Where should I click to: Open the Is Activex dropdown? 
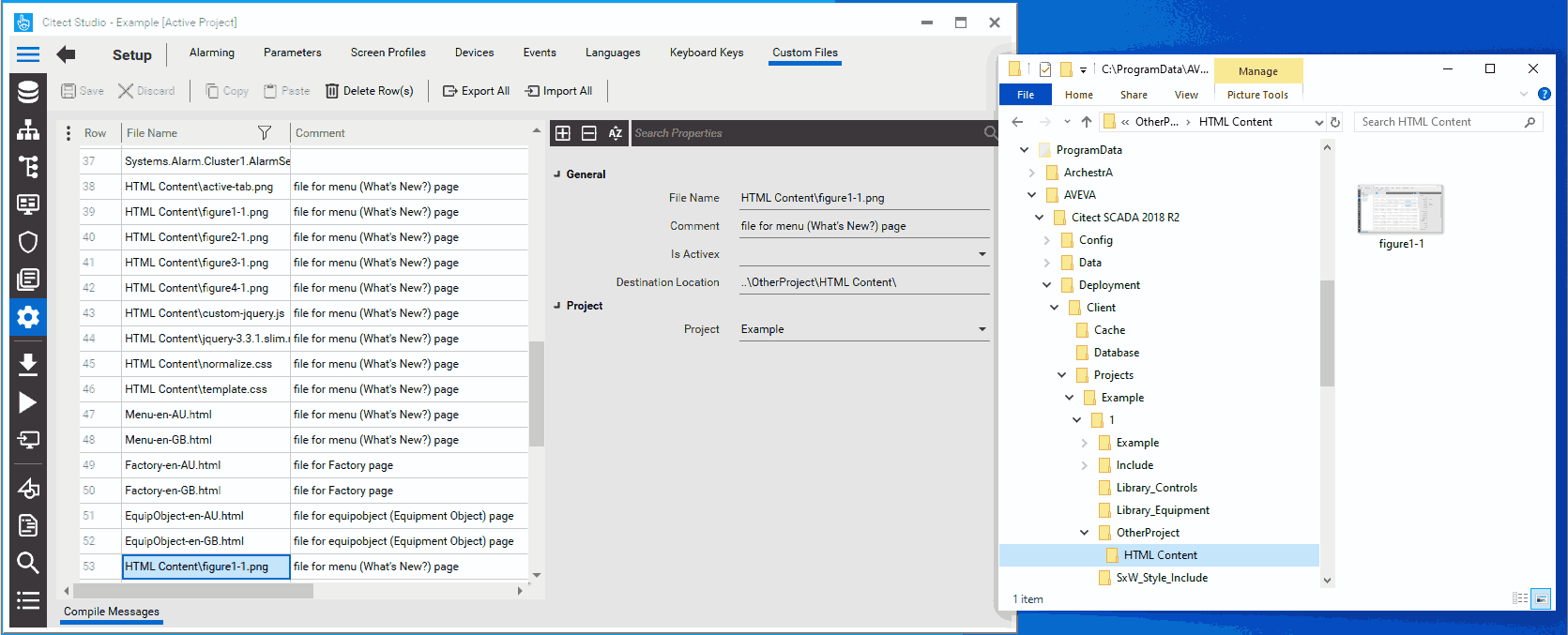coord(982,254)
